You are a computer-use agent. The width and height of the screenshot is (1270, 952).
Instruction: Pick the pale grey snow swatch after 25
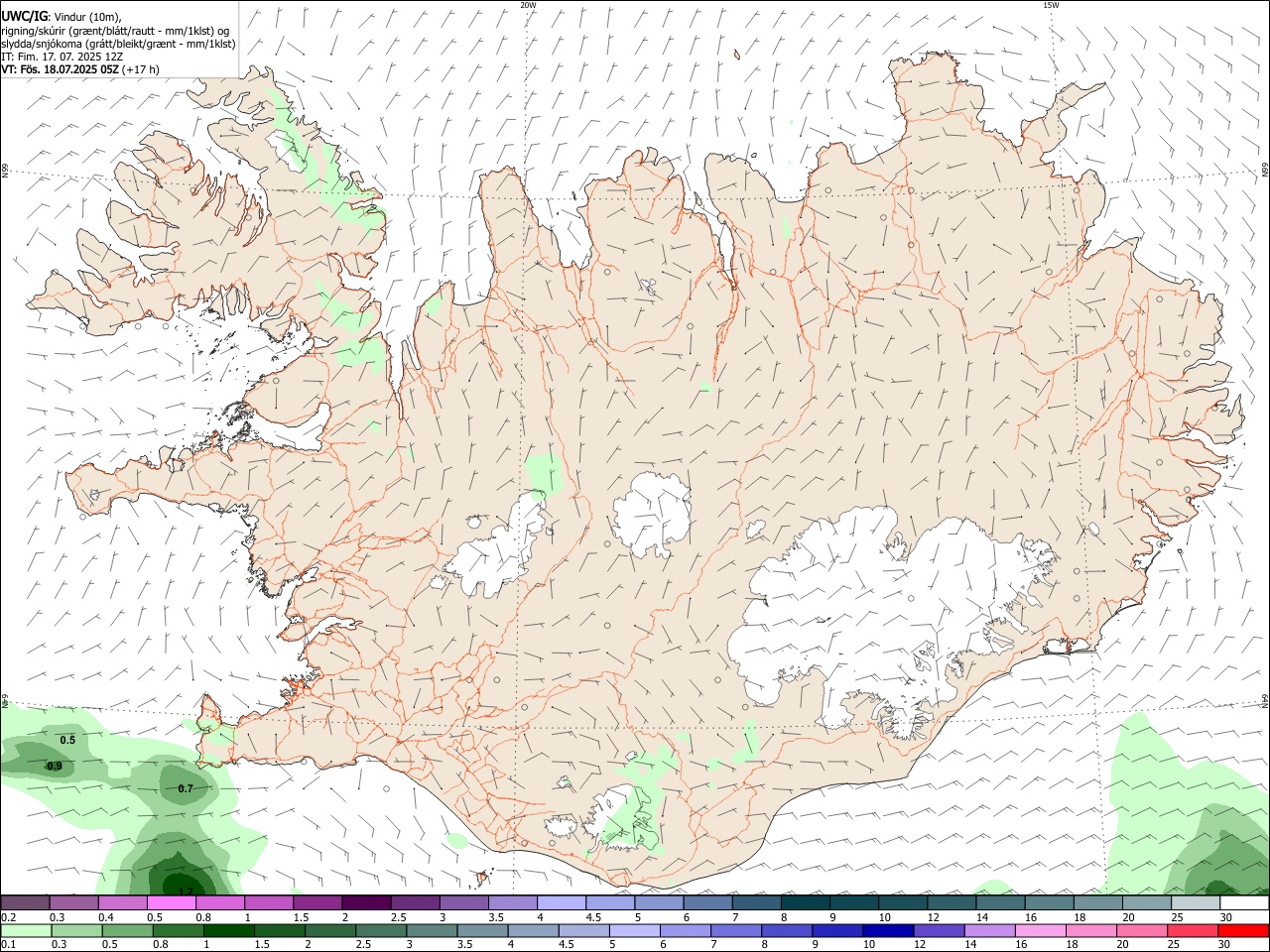tap(1196, 903)
